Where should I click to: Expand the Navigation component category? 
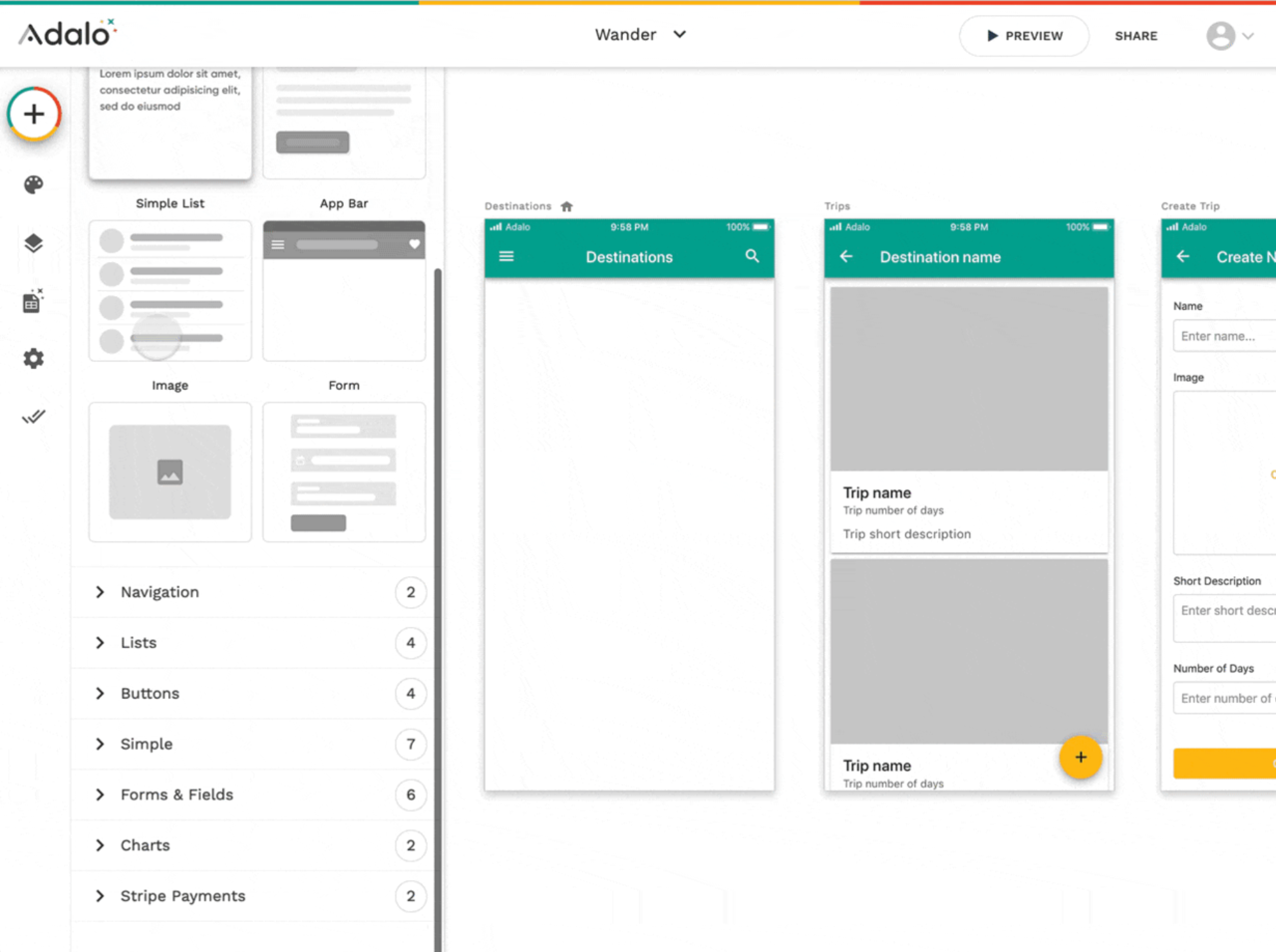[x=159, y=592]
